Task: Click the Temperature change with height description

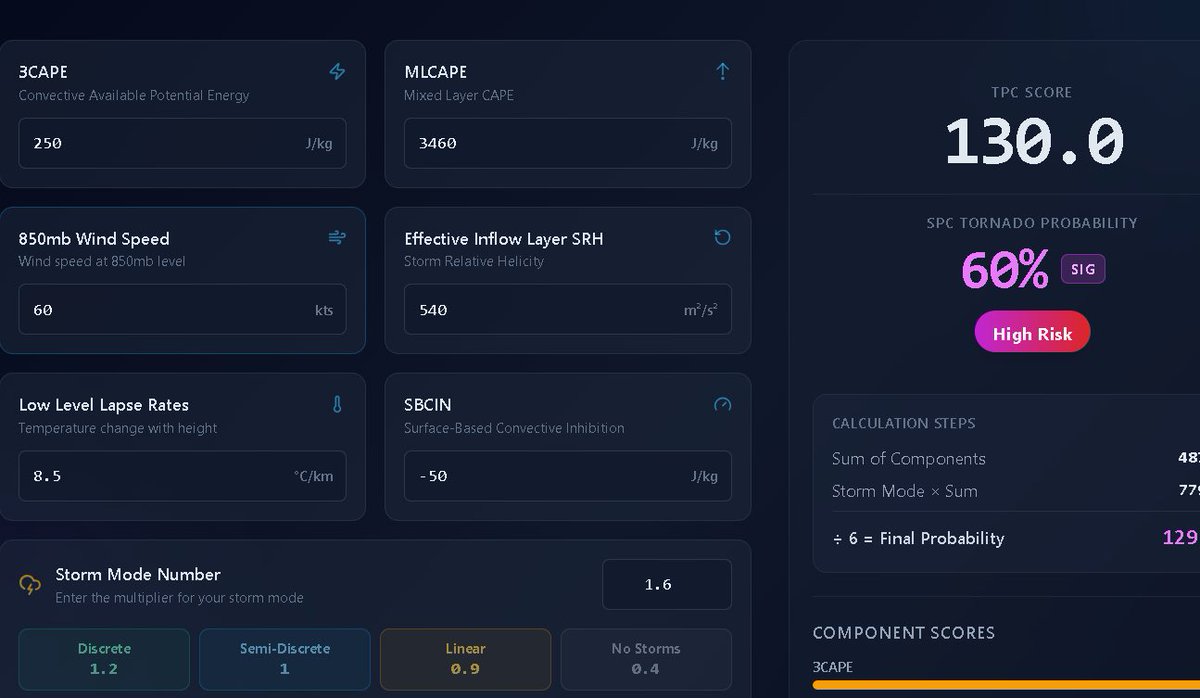Action: [x=118, y=428]
